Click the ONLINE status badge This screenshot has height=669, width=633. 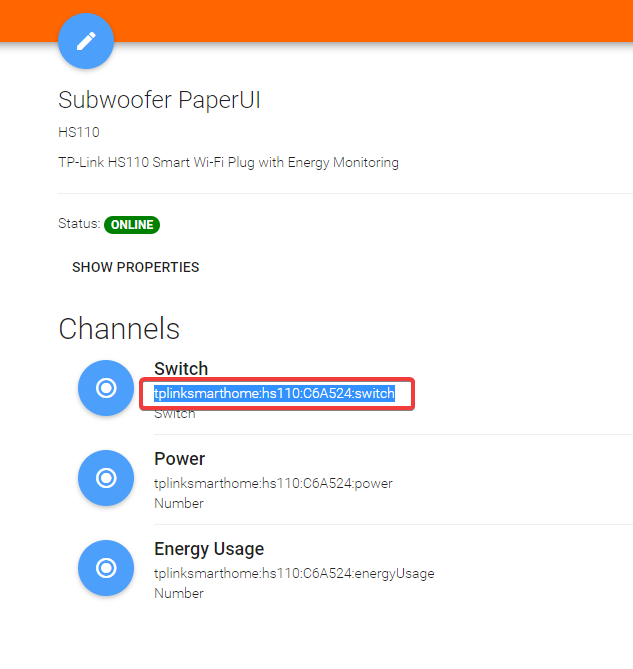[x=132, y=224]
